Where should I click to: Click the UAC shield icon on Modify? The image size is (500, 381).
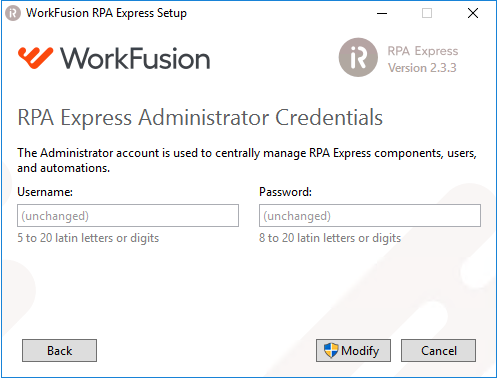331,351
